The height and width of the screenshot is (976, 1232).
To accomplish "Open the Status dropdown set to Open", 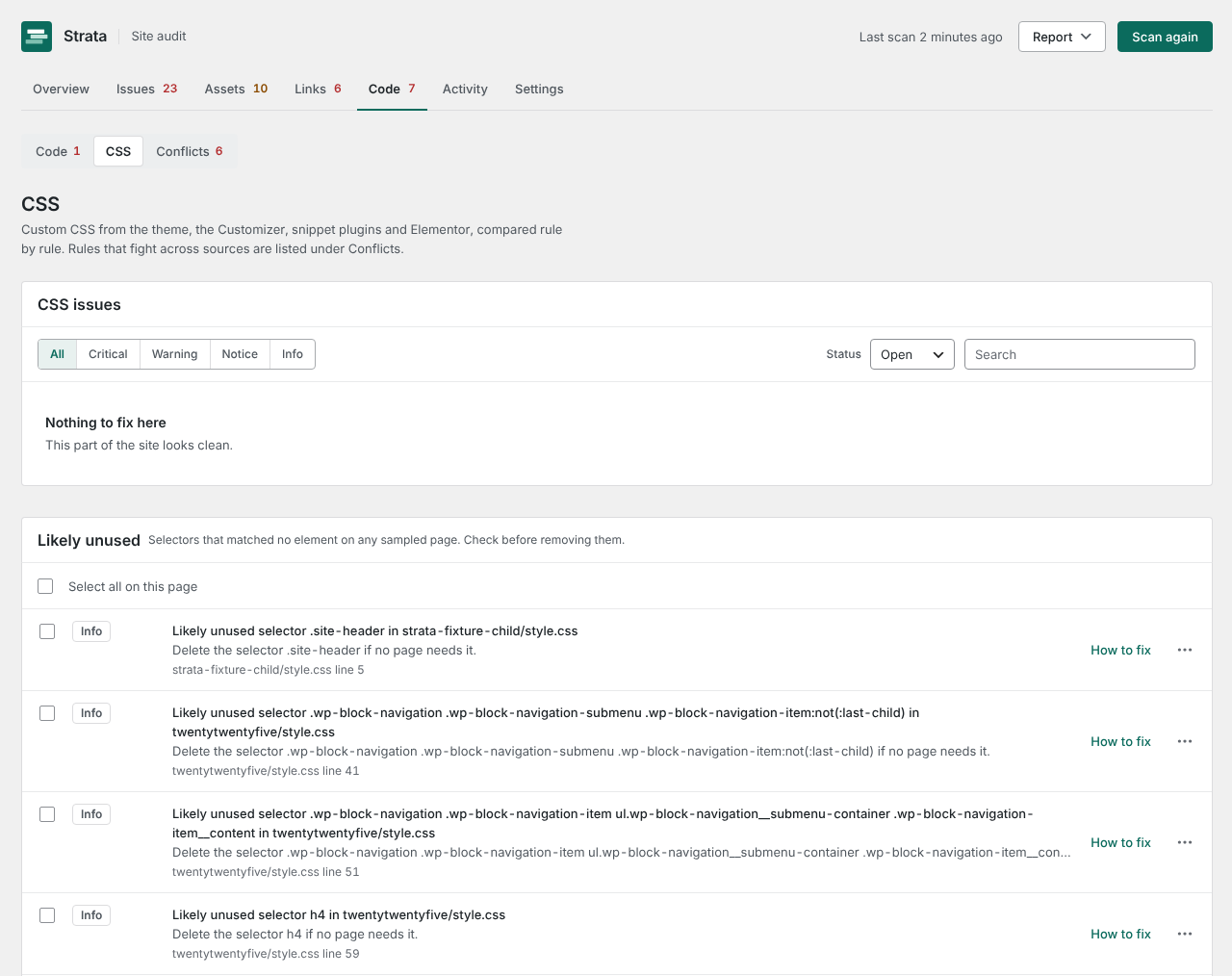I will tap(912, 354).
